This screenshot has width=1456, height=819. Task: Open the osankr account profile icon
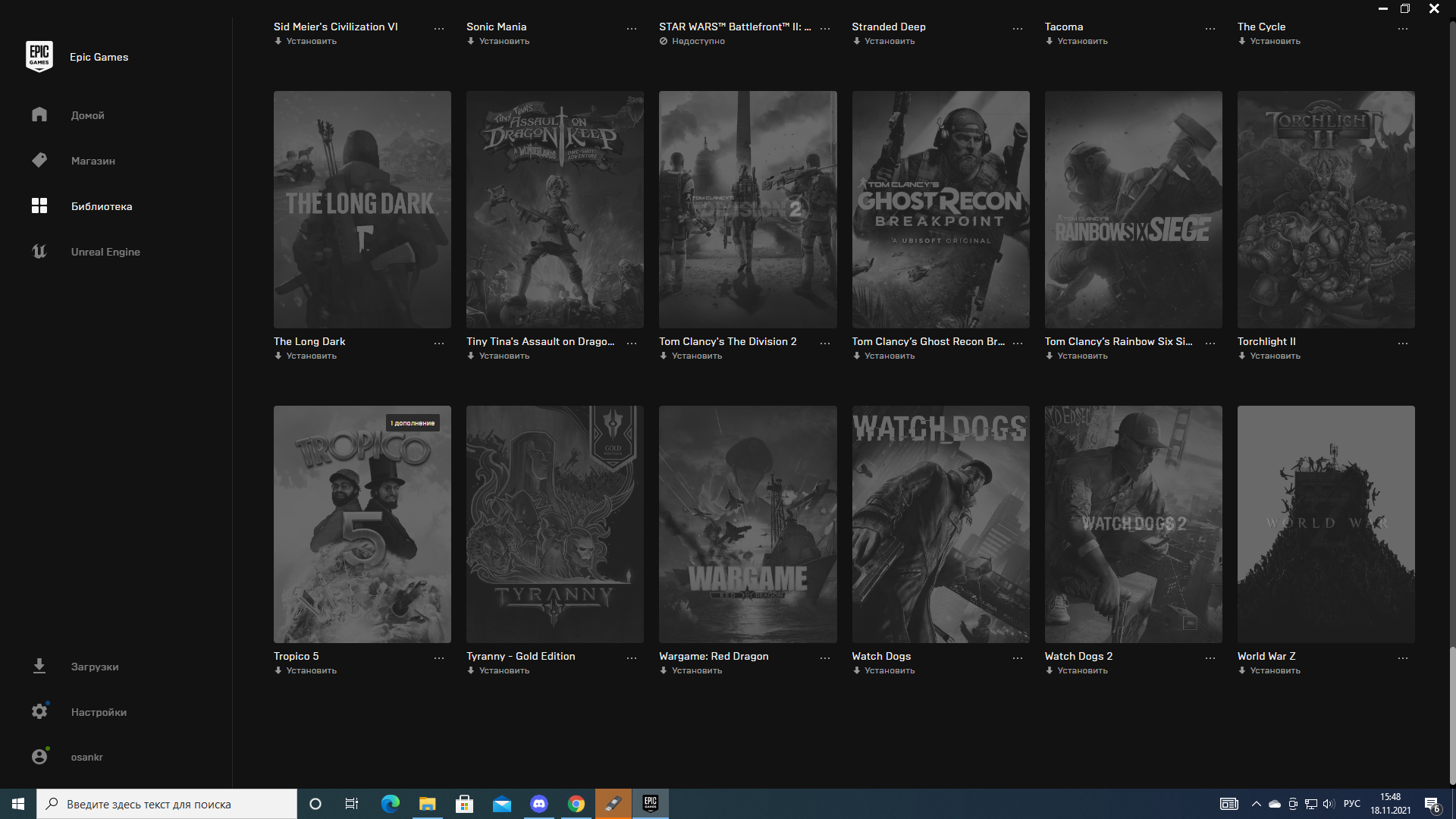[39, 757]
